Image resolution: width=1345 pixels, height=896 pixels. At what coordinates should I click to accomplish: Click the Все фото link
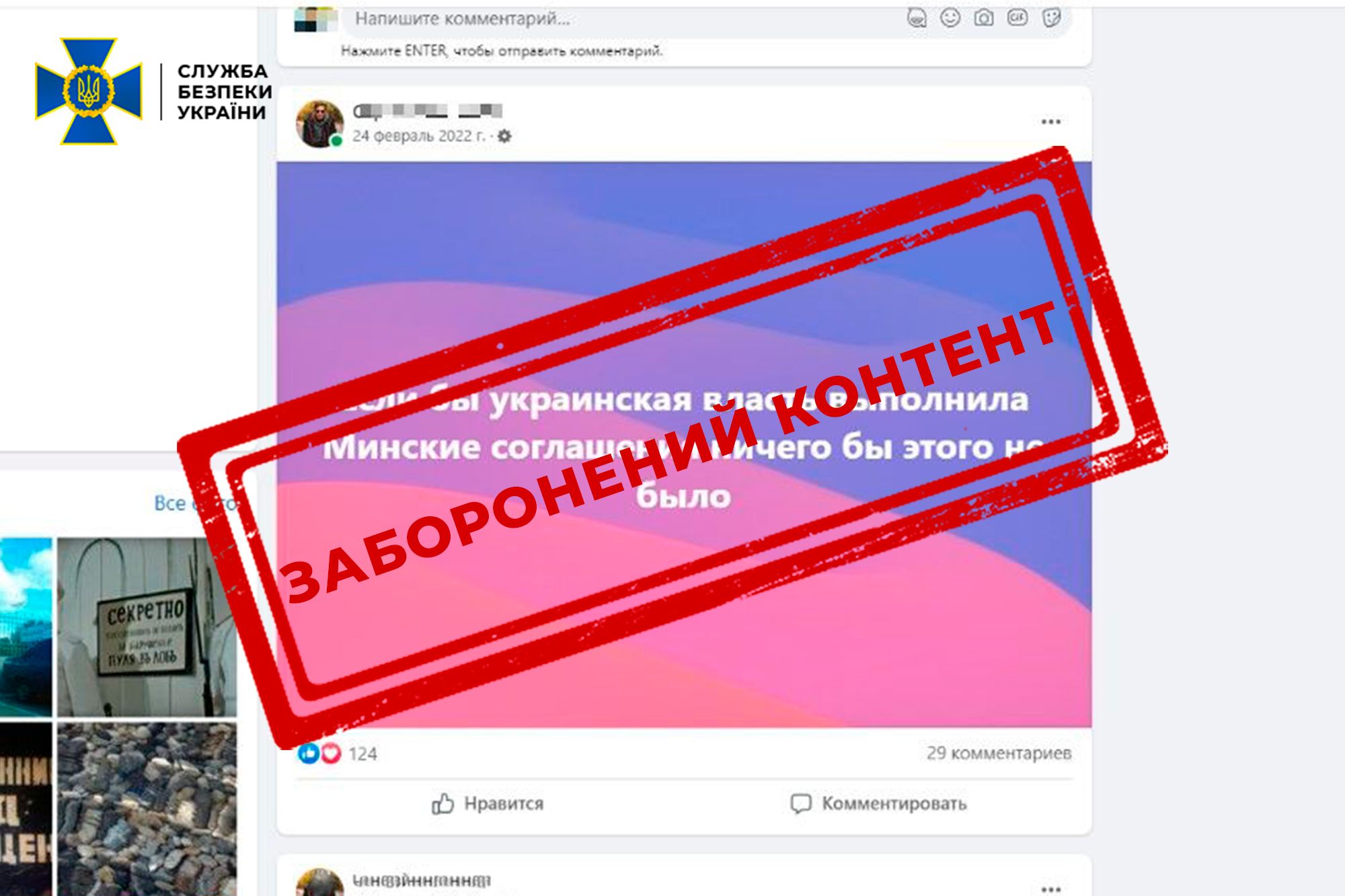(x=195, y=503)
